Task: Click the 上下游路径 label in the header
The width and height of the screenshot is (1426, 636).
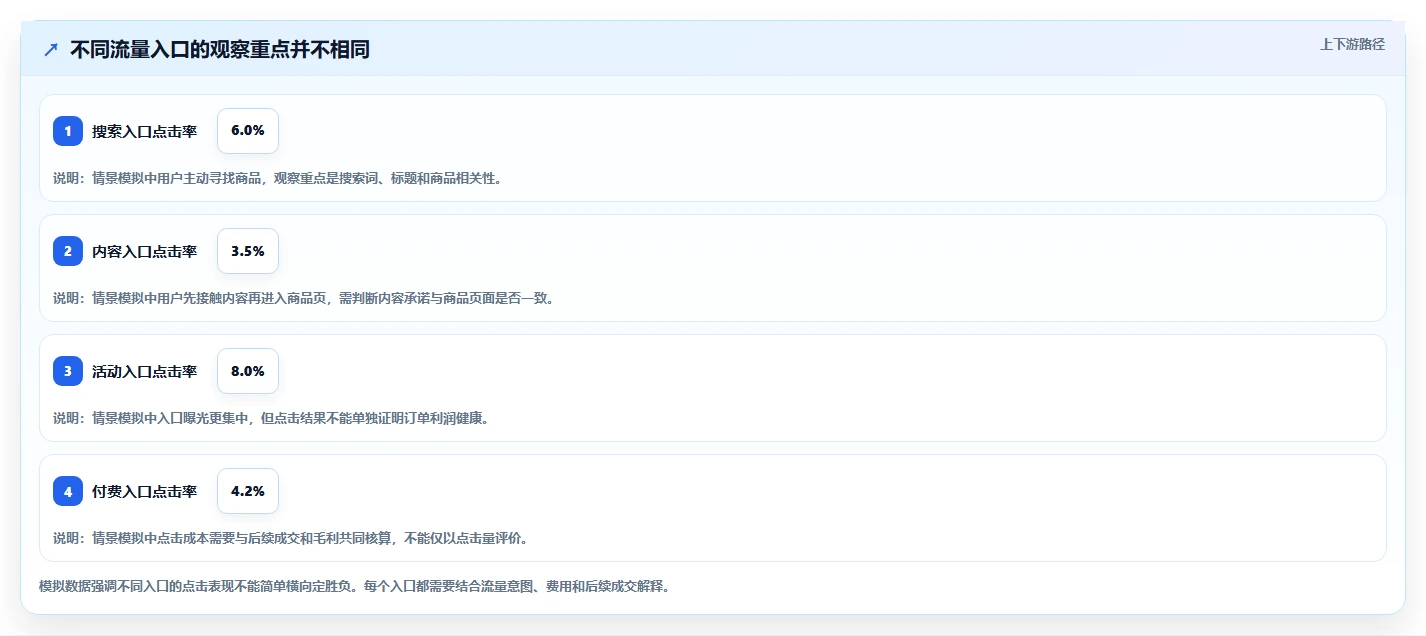Action: tap(1352, 44)
